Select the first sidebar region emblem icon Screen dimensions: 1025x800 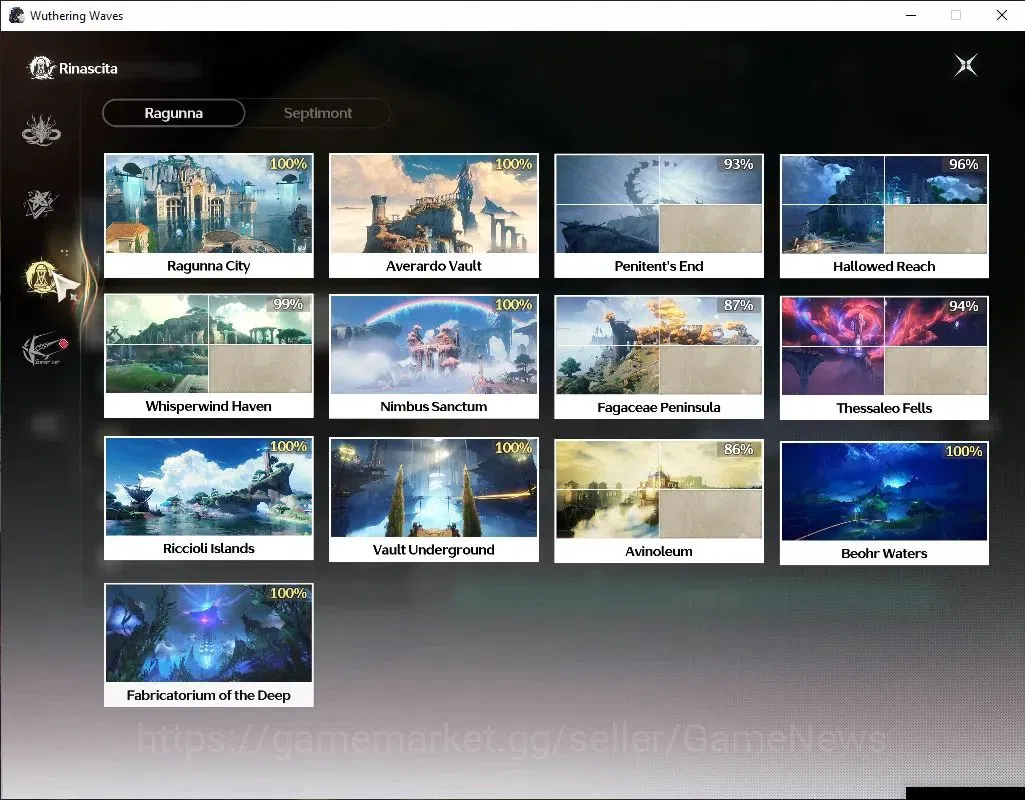click(41, 130)
